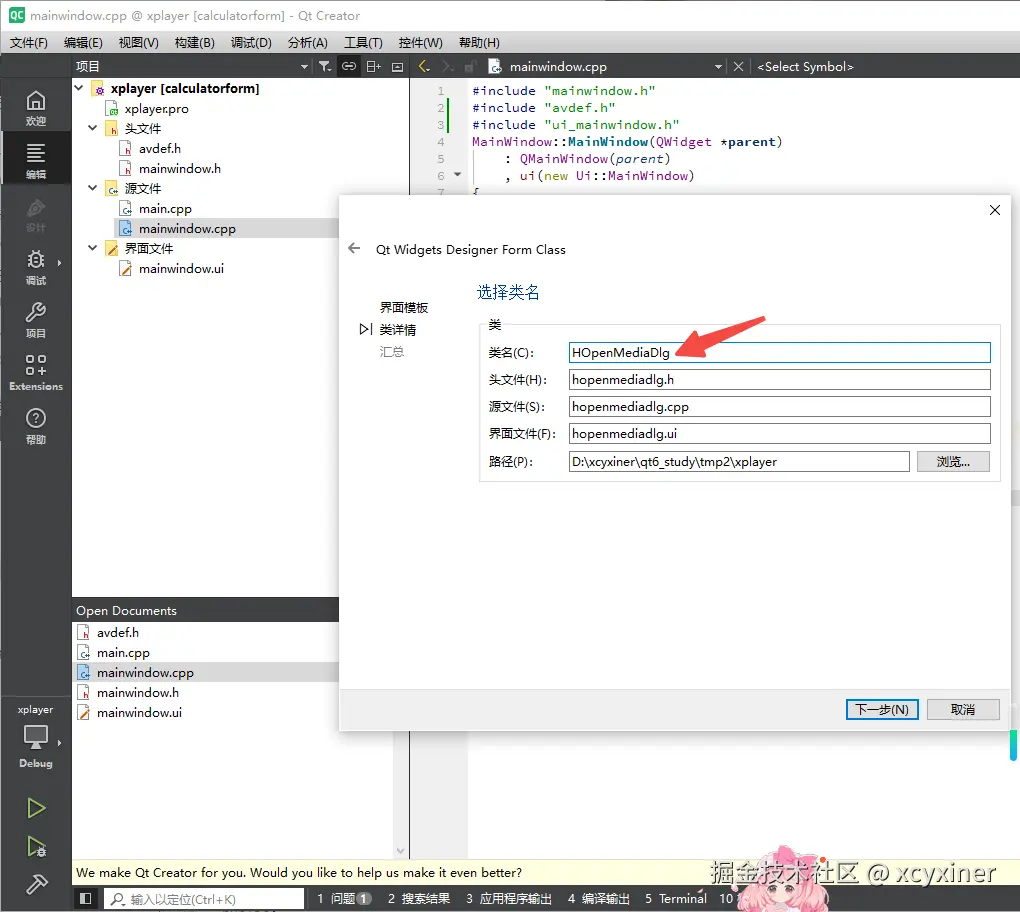
Task: Open the editor document dropdown arrow
Action: click(x=718, y=66)
